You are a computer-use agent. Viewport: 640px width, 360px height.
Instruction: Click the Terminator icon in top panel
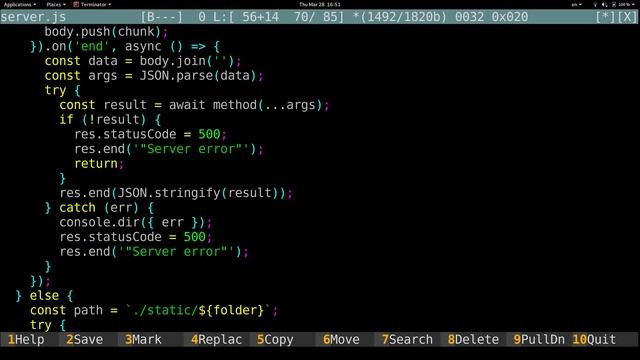coord(76,4)
